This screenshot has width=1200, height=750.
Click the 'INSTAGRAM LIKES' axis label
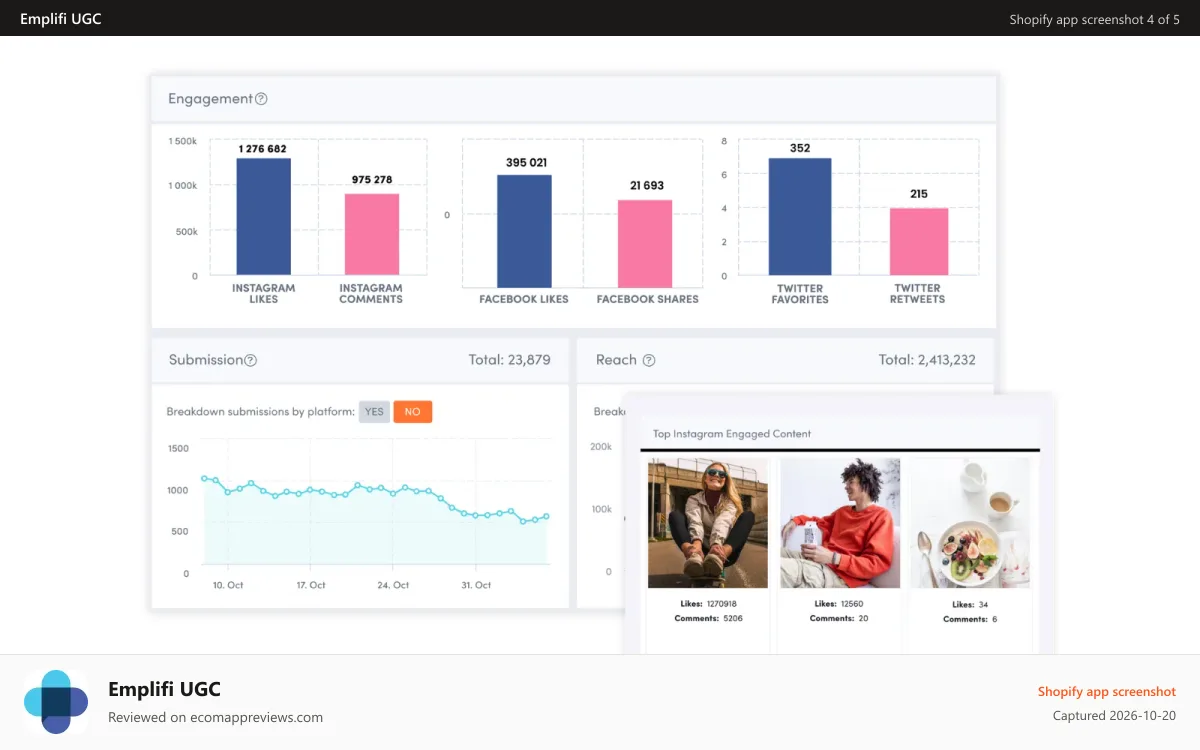[x=264, y=293]
